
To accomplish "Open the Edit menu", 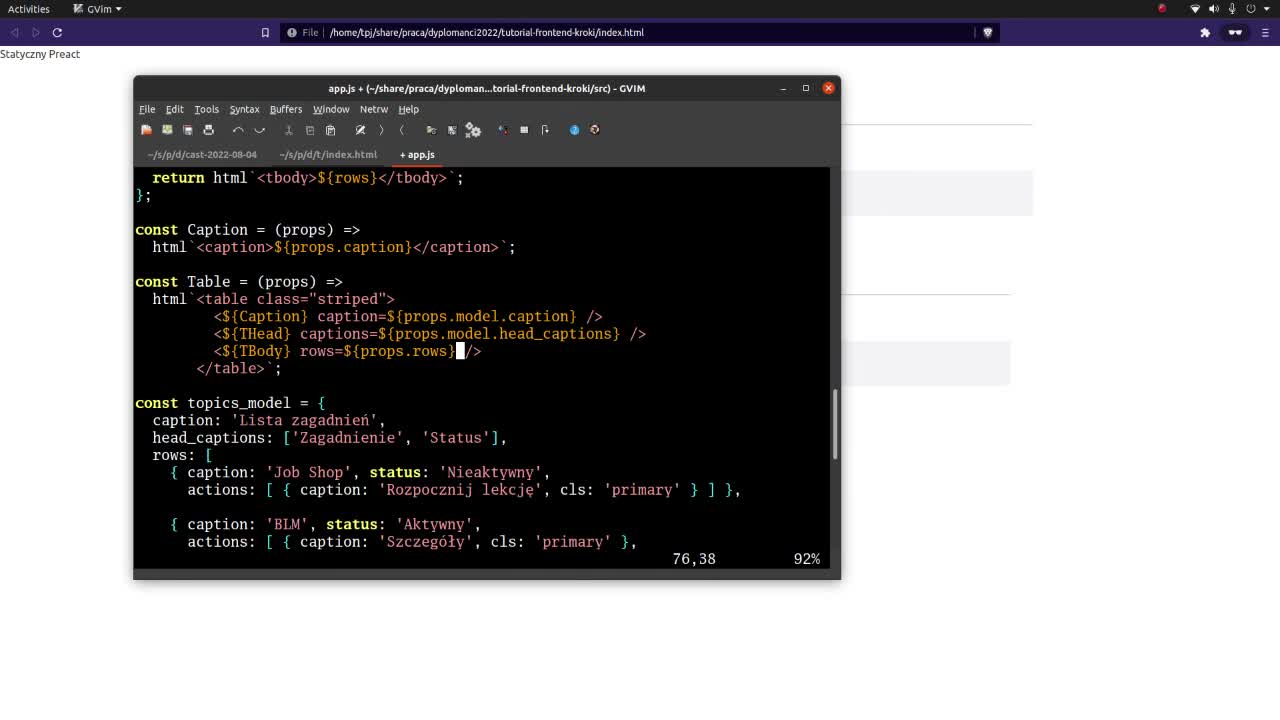I will [x=174, y=109].
